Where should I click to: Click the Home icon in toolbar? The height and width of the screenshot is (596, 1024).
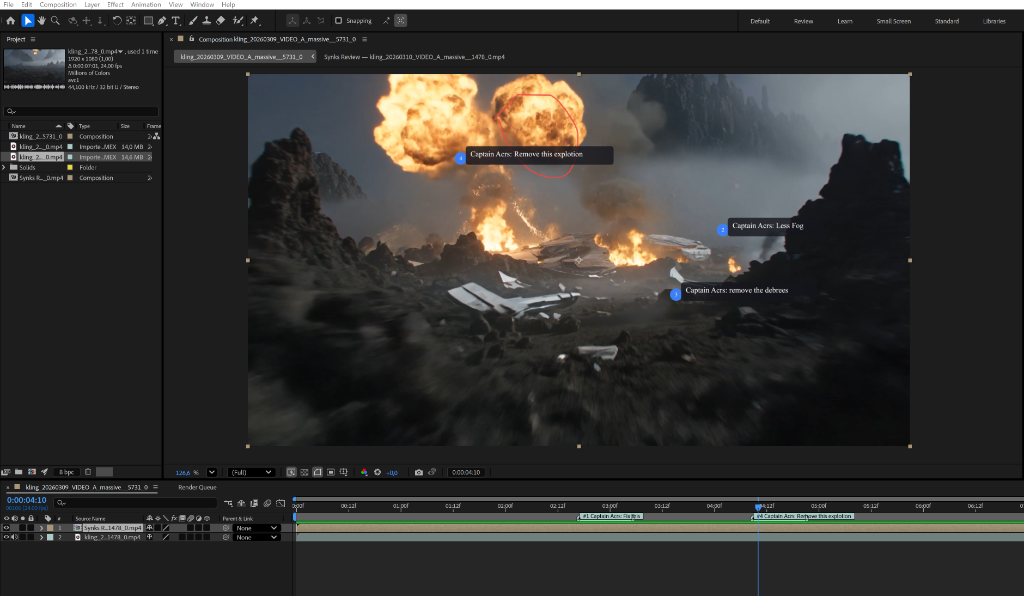click(10, 21)
